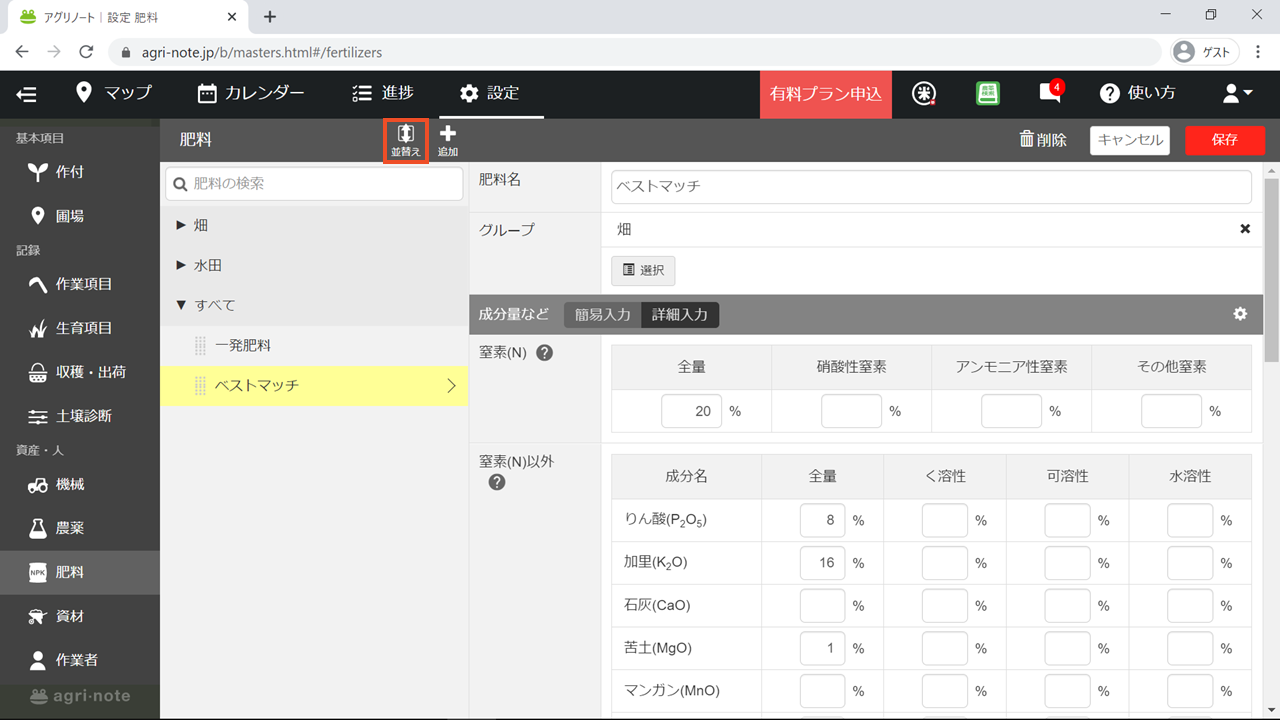The image size is (1280, 720).
Task: Collapse the sidebar with the back-menu icon
Action: pos(27,94)
